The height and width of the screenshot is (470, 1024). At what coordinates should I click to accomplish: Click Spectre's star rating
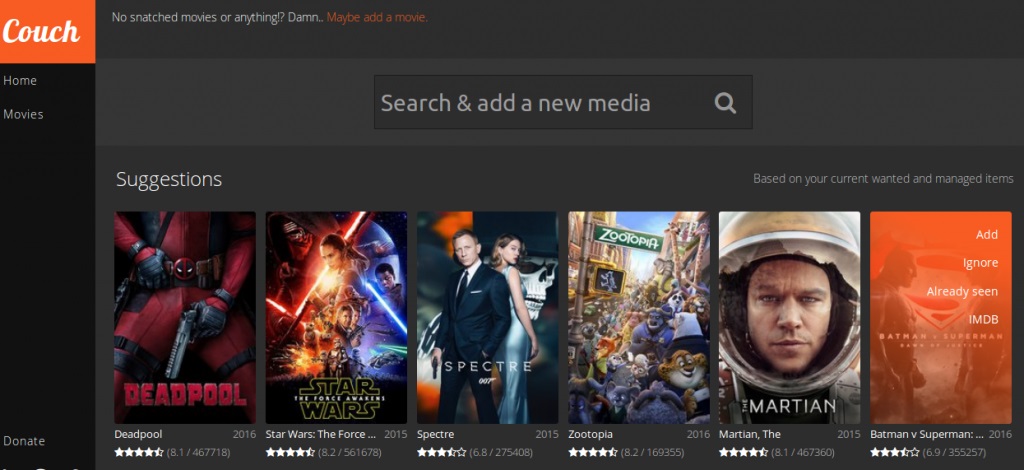[441, 452]
